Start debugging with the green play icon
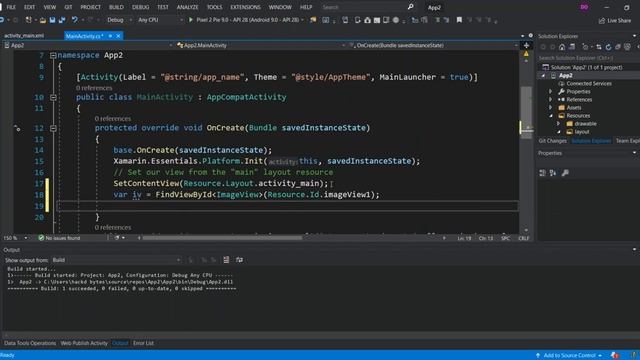The width and height of the screenshot is (640, 360). [191, 20]
